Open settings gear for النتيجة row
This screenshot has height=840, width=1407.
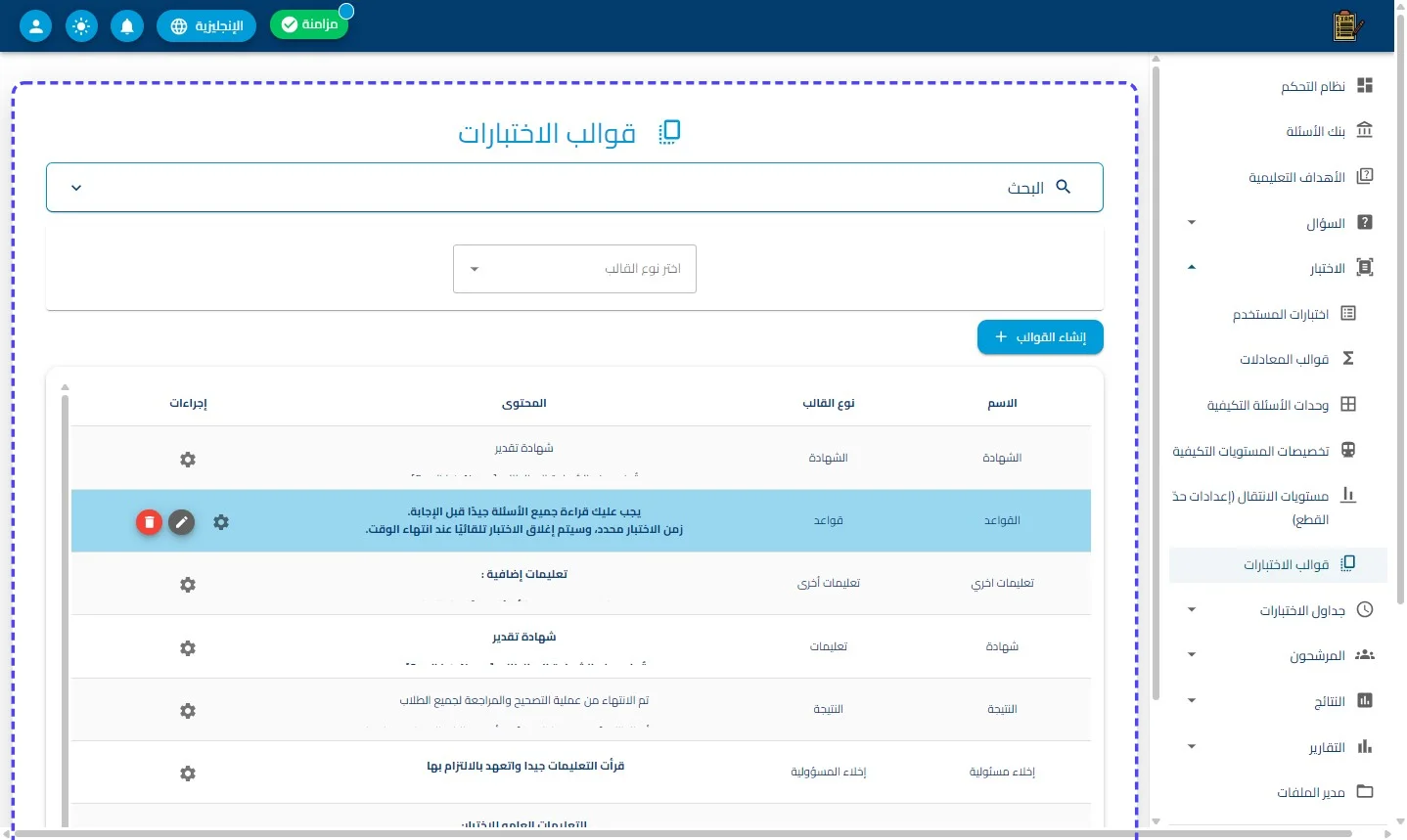(188, 711)
